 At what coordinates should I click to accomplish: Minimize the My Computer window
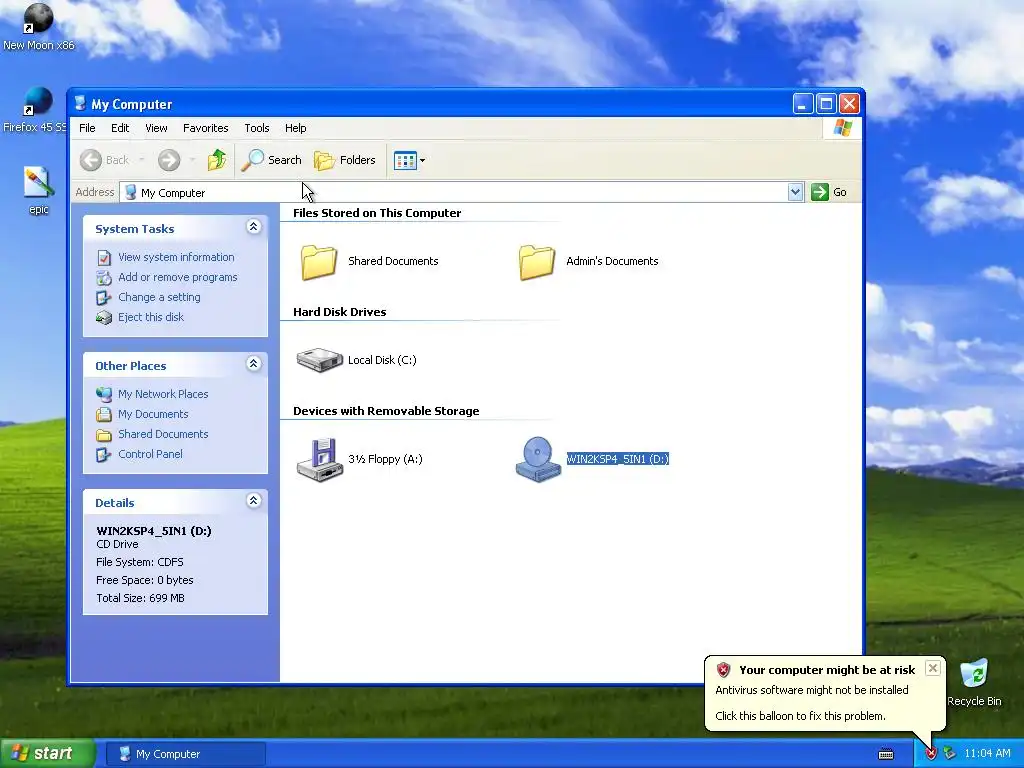(803, 103)
